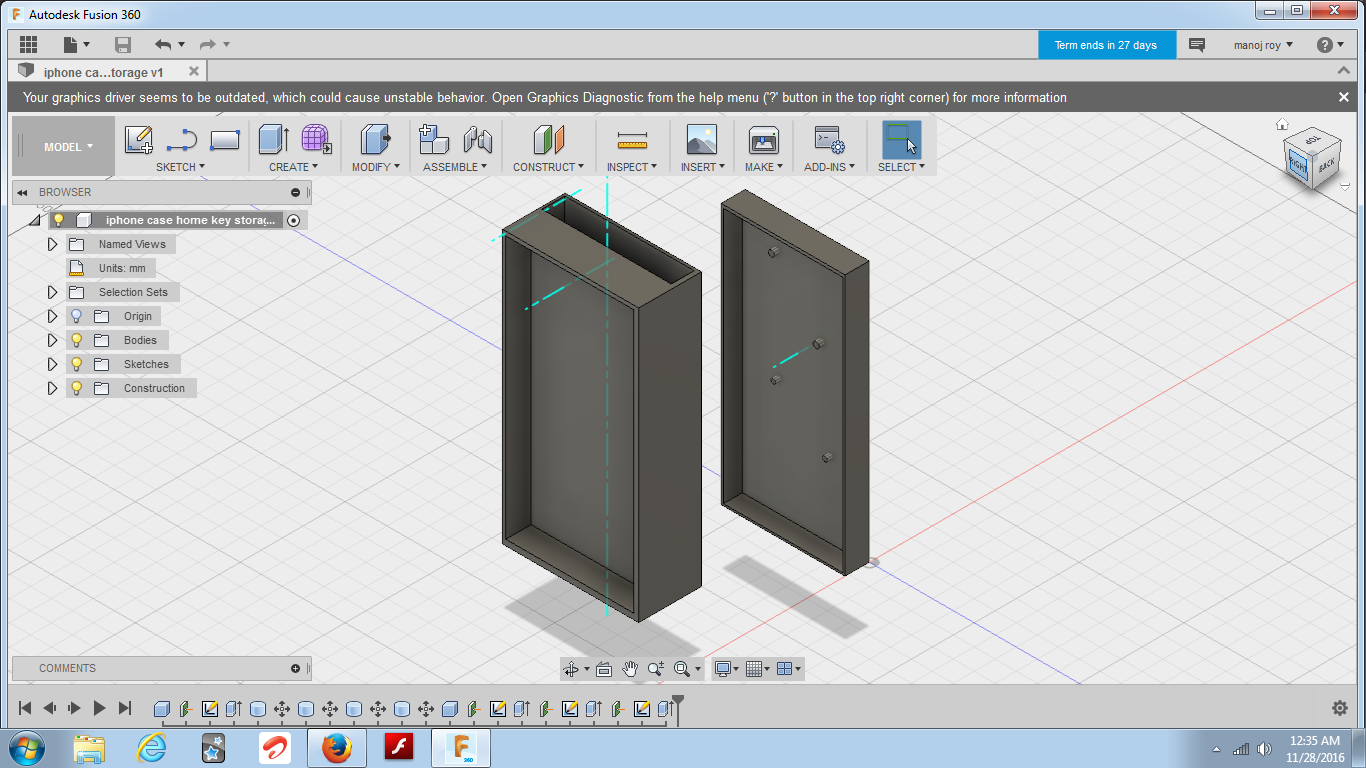Expand the Named Views tree node

coord(53,244)
